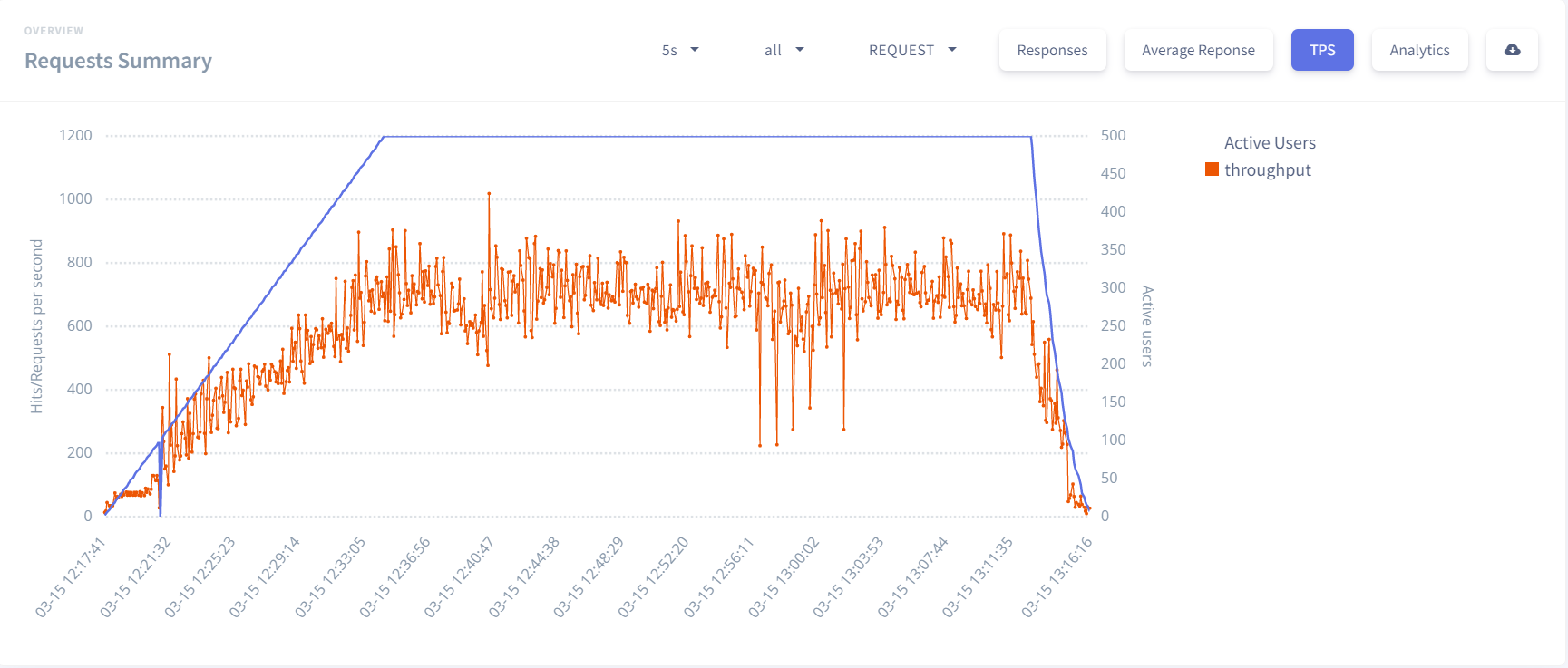Open the Analytics view
Viewport: 1568px width, 668px height.
coord(1419,50)
